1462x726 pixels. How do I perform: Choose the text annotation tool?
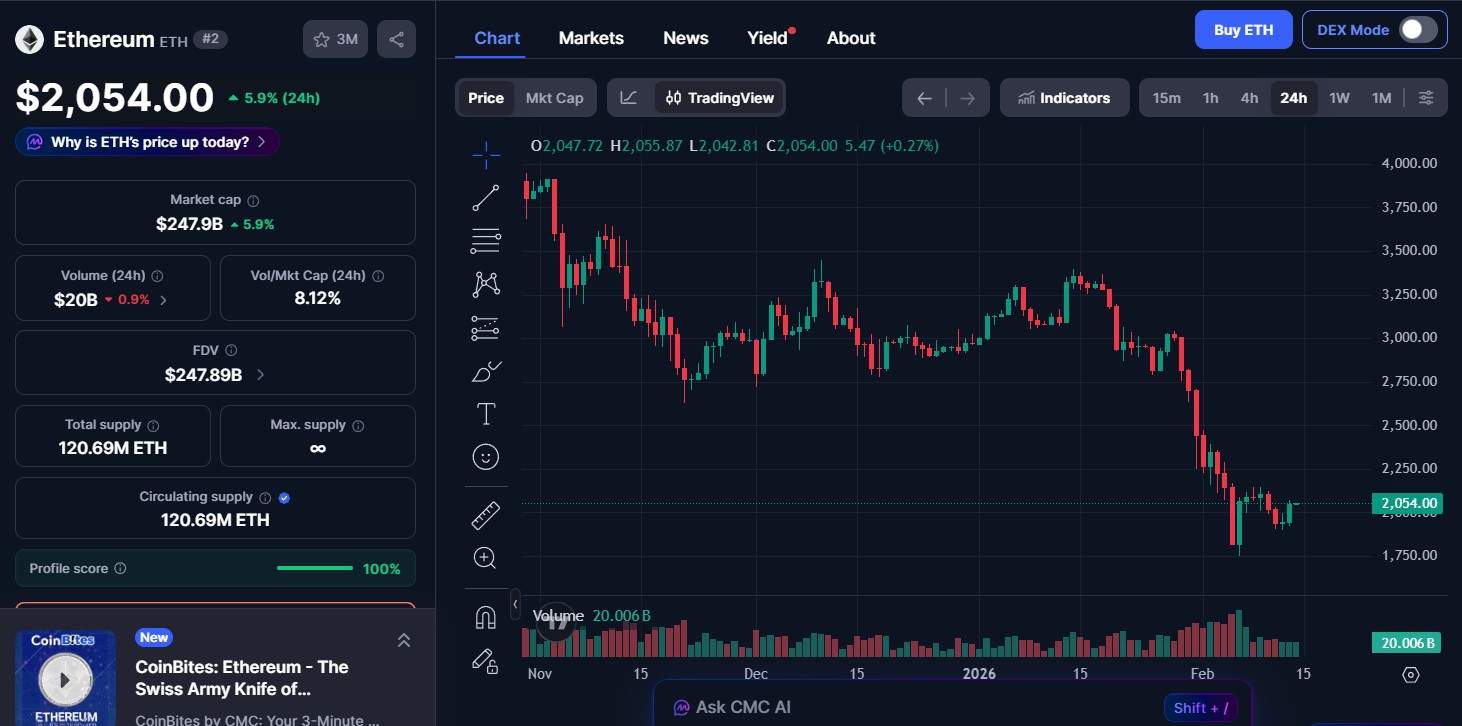(485, 412)
